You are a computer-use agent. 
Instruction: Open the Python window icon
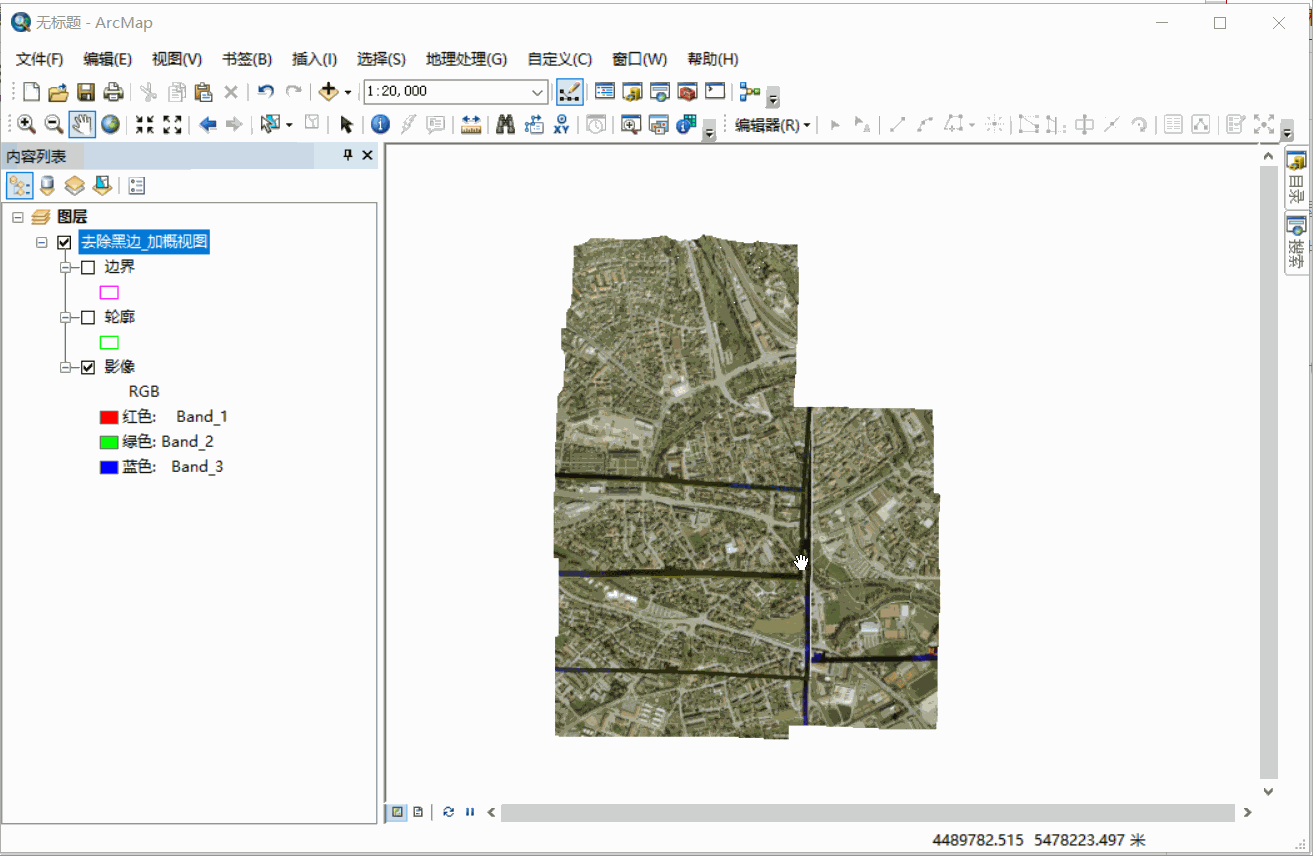tap(715, 92)
